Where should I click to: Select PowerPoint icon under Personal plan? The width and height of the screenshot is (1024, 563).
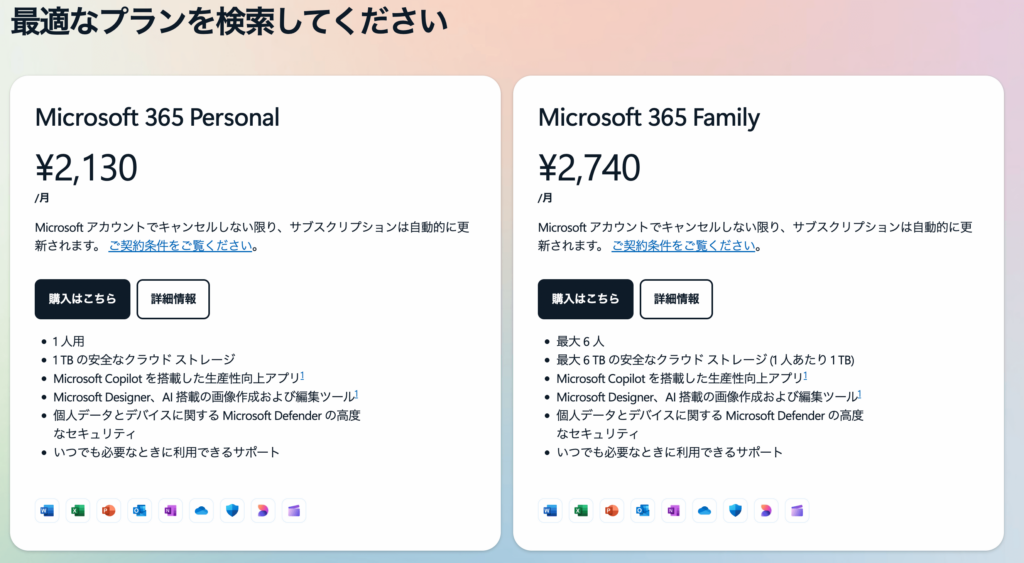click(108, 511)
